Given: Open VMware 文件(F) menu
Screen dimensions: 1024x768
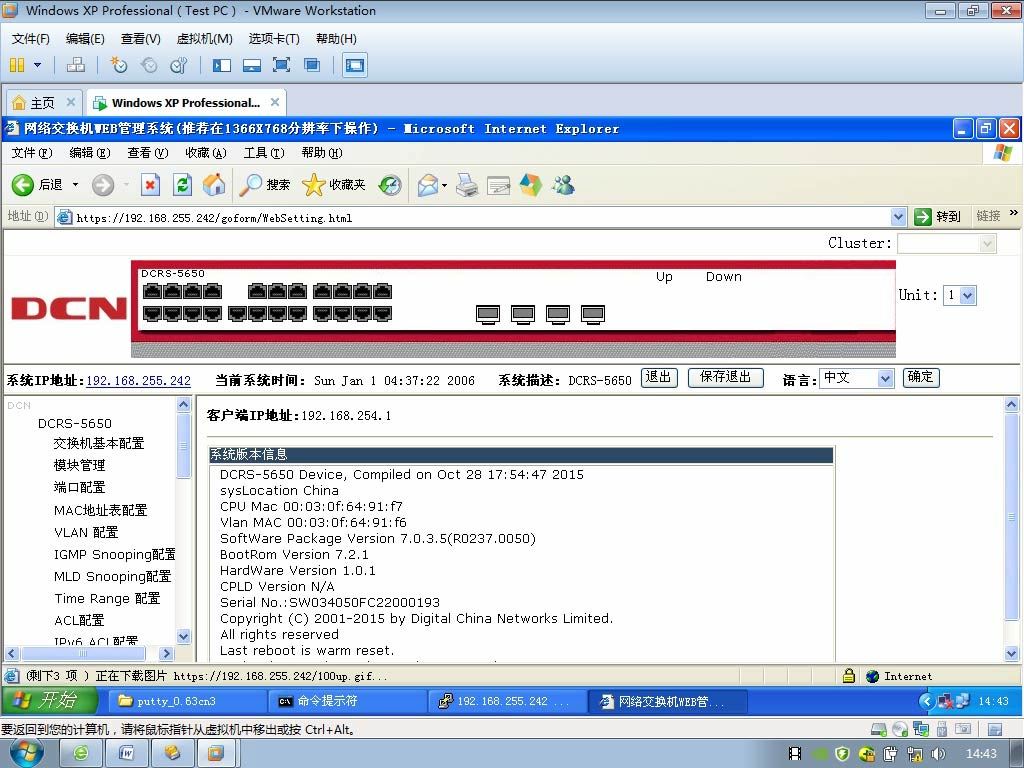Looking at the screenshot, I should point(31,39).
